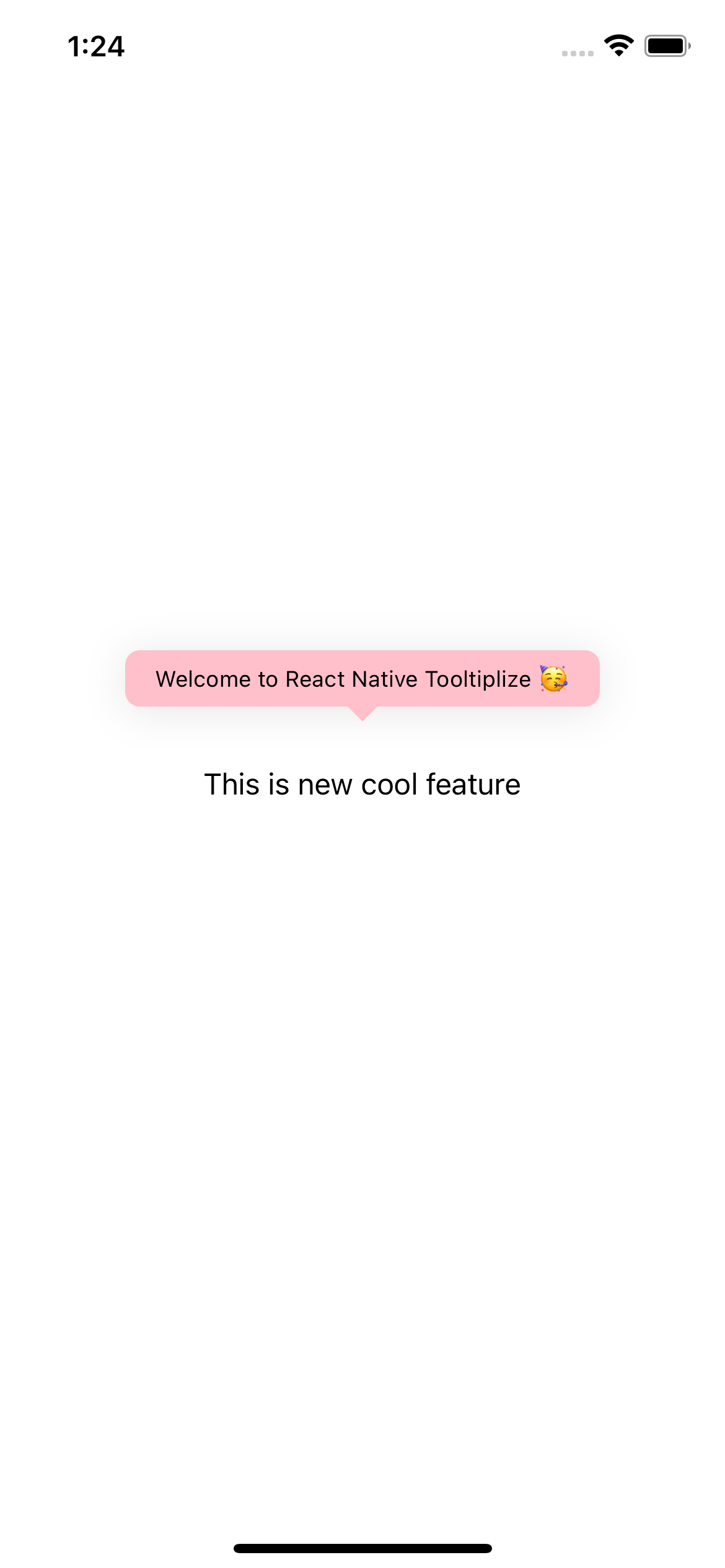The height and width of the screenshot is (1568, 725).
Task: Click "This is new cool feature" text
Action: pos(362,785)
